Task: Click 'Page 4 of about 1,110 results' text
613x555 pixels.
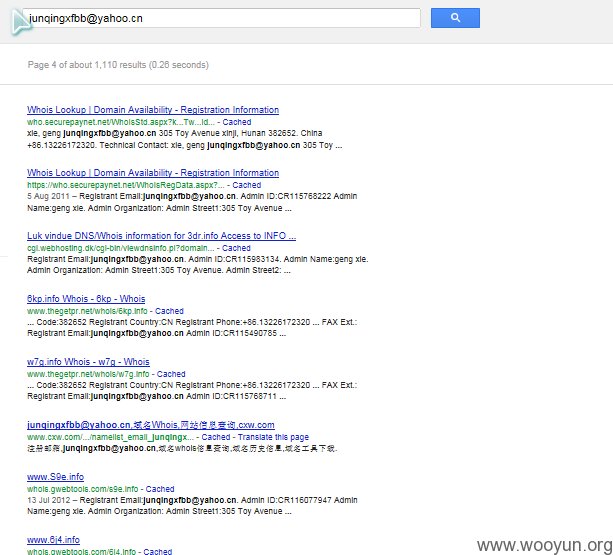Action: pos(118,65)
